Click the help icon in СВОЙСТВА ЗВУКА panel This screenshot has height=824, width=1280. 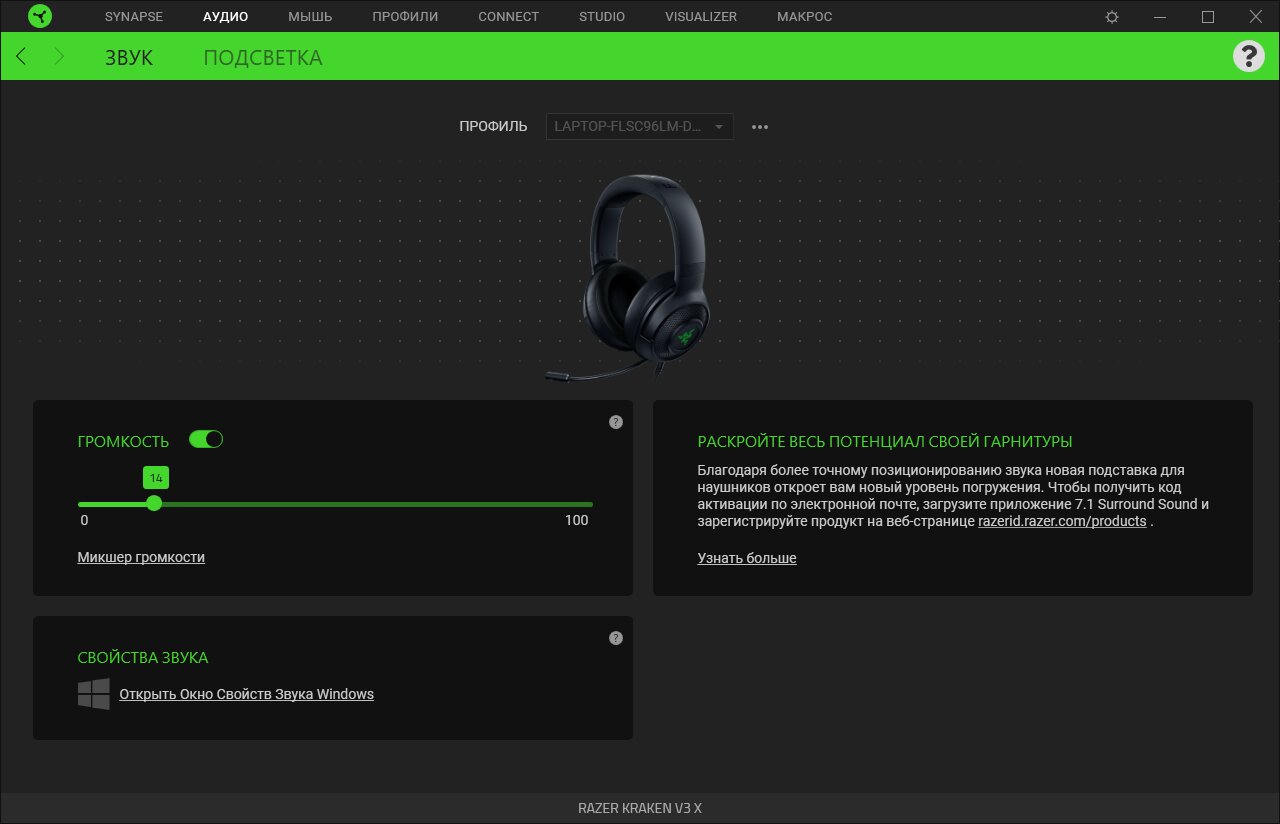(616, 638)
